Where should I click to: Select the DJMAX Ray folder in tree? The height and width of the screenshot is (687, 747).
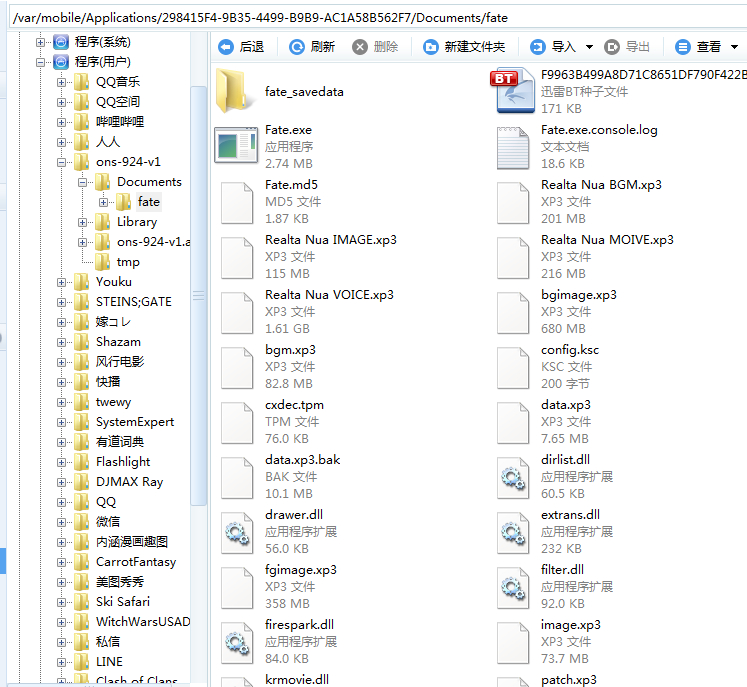click(119, 482)
